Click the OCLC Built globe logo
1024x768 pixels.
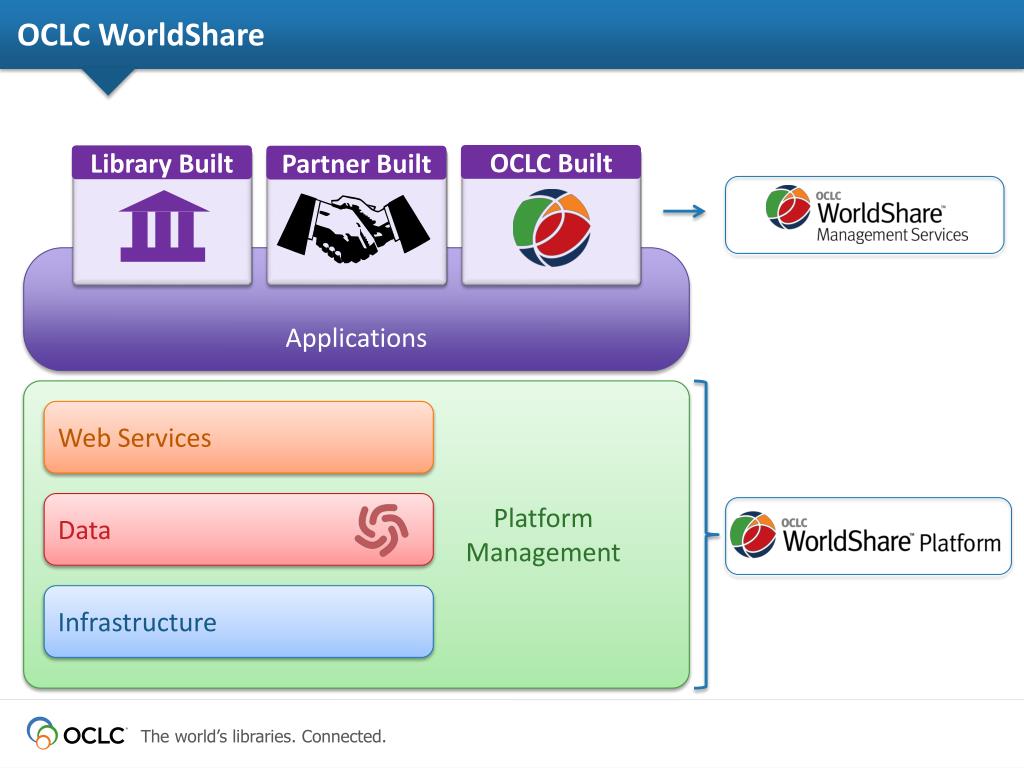tap(551, 228)
